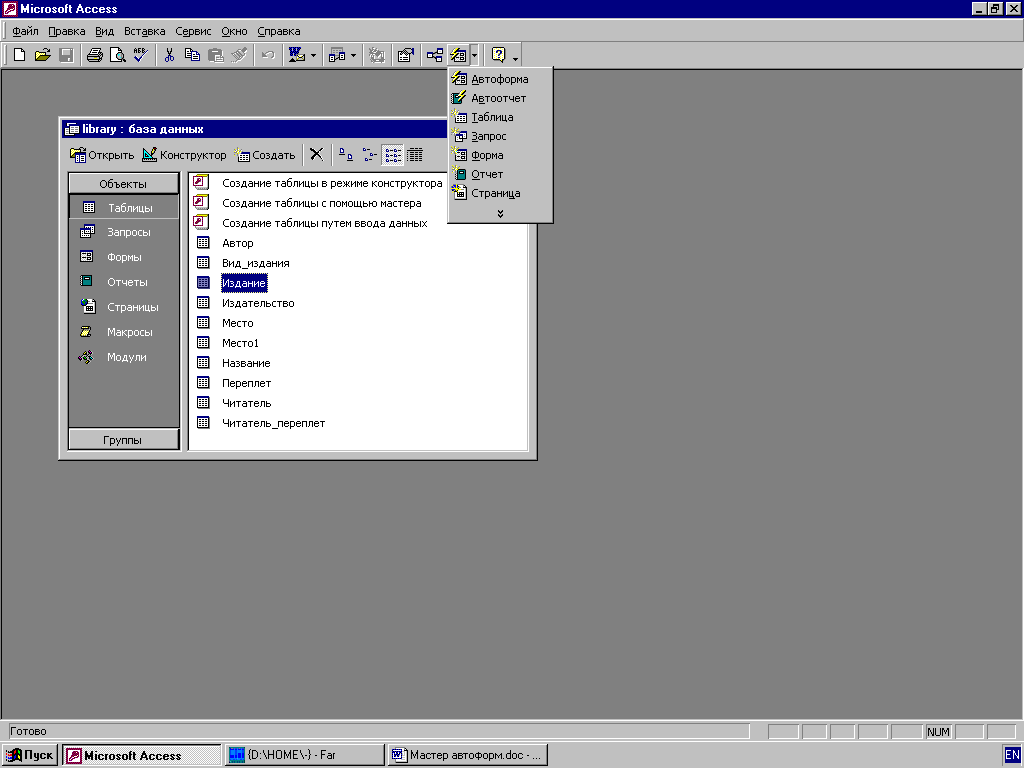The height and width of the screenshot is (768, 1024).
Task: Switch to Small Icons view in database window
Action: pyautogui.click(x=370, y=155)
